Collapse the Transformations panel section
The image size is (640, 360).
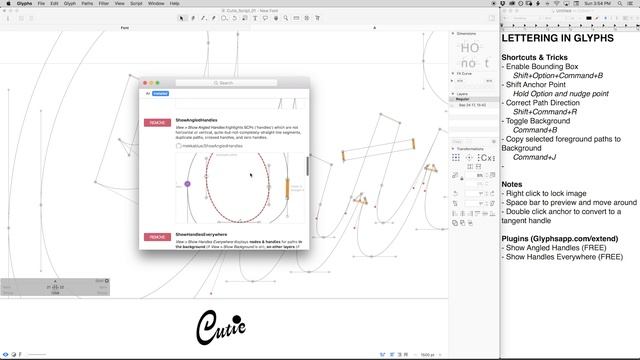(x=453, y=149)
